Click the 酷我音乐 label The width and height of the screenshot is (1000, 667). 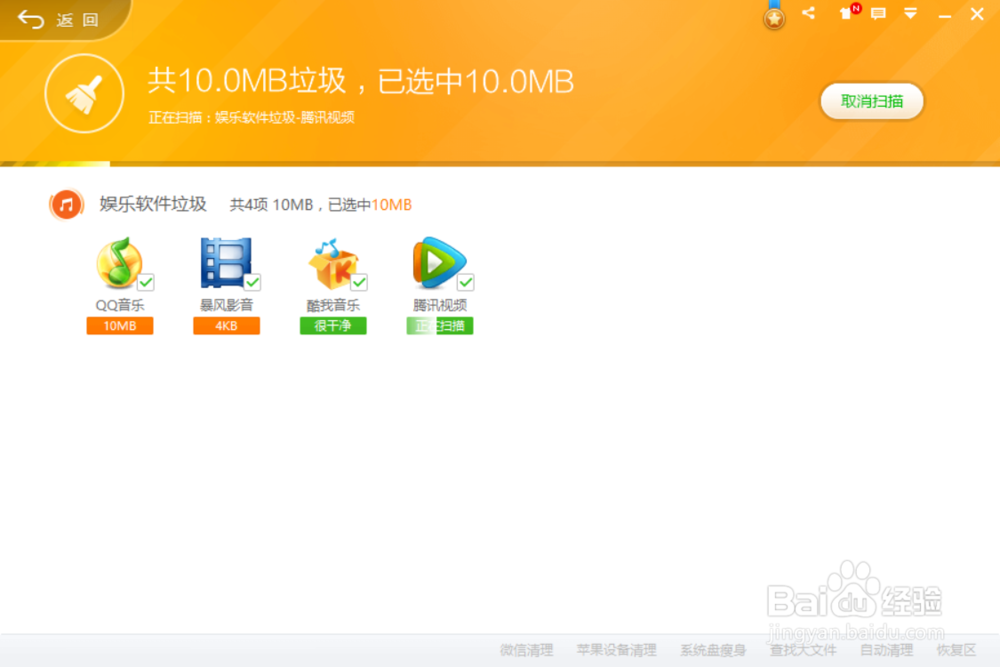(x=333, y=305)
